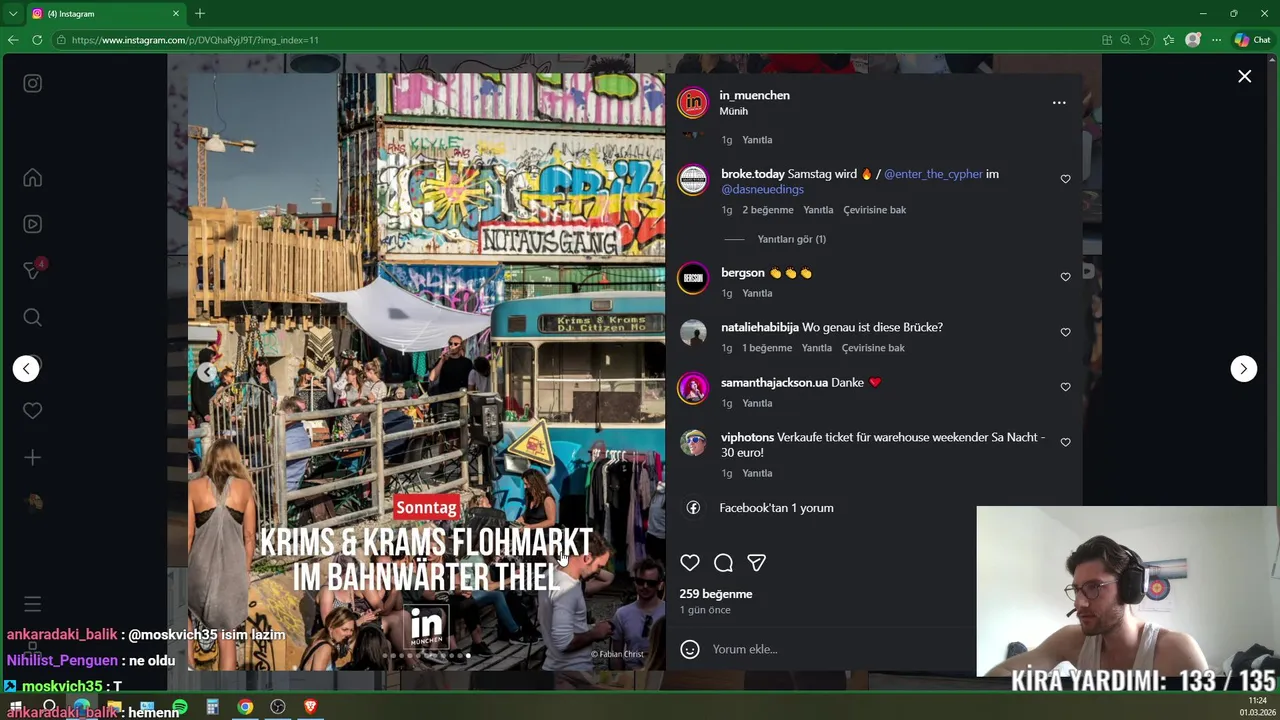Like viphotons' ticket comment
The width and height of the screenshot is (1280, 720).
coord(1065,442)
